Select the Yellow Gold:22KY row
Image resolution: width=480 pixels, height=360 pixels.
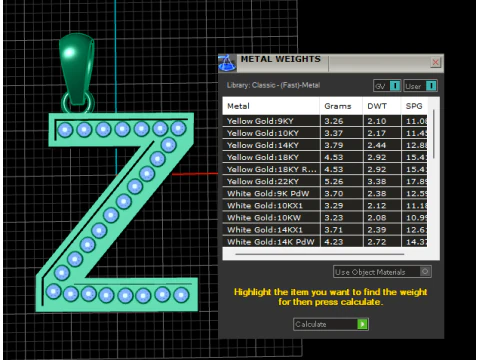tap(325, 181)
